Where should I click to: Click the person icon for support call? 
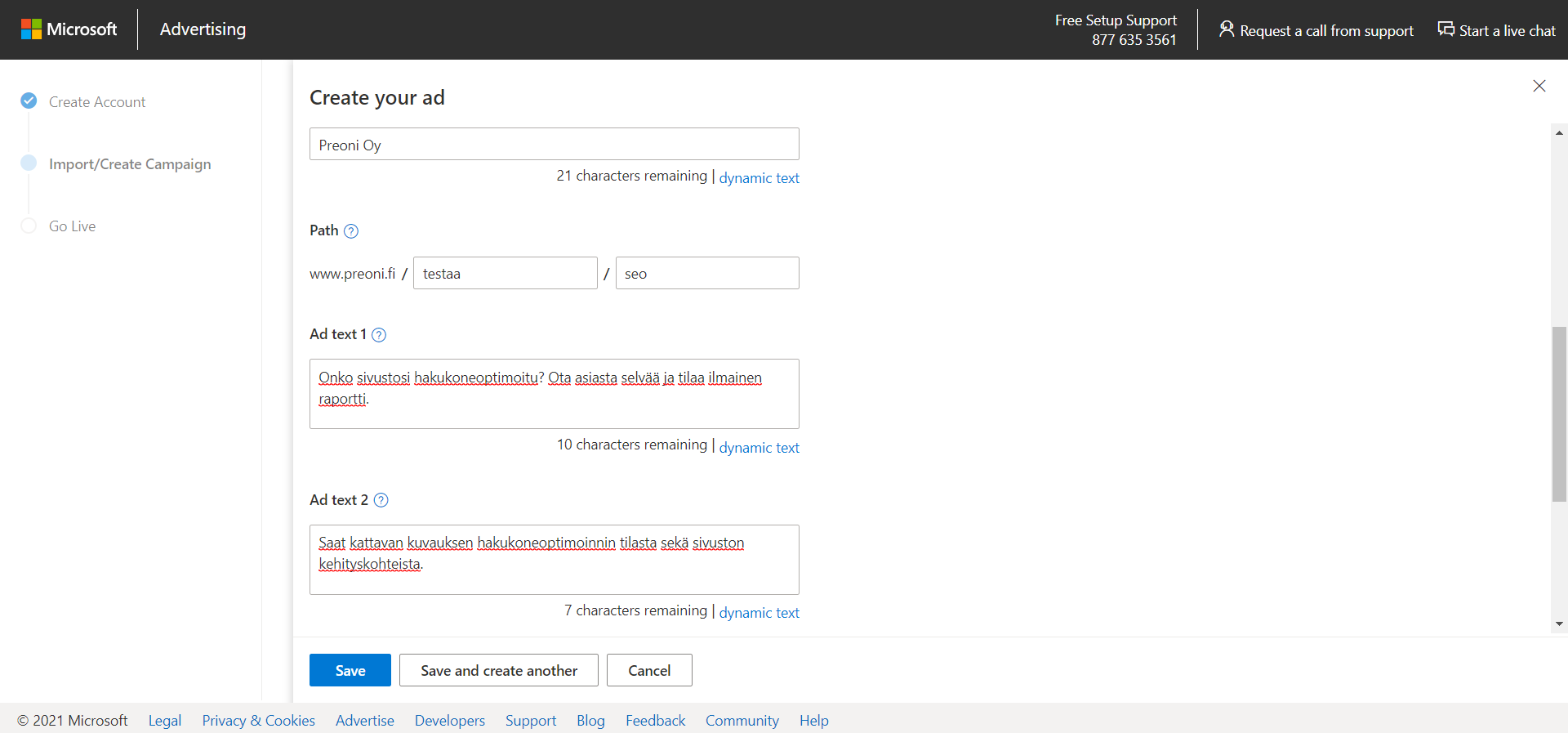pyautogui.click(x=1226, y=29)
